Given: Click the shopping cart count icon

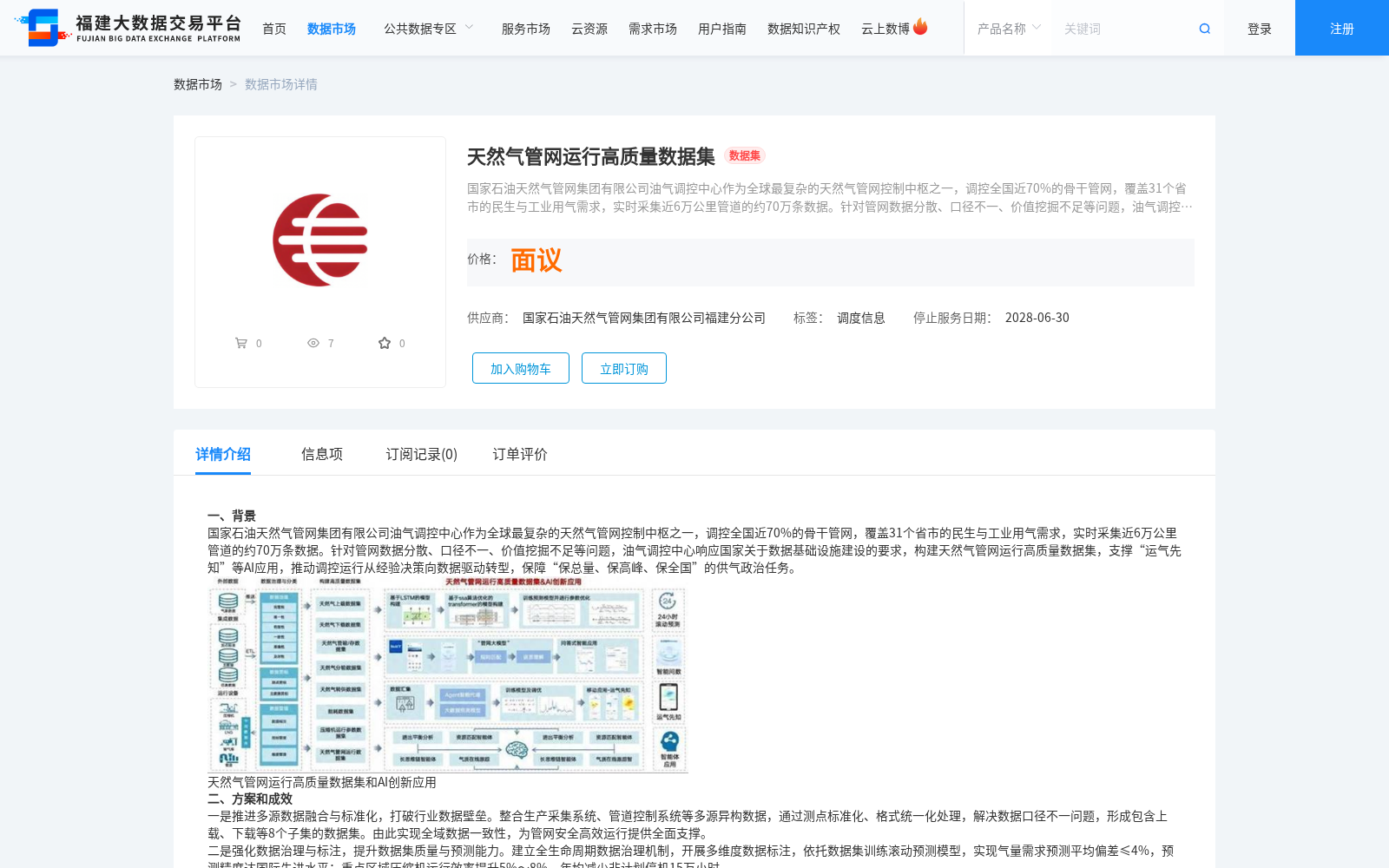Looking at the screenshot, I should click(x=241, y=343).
